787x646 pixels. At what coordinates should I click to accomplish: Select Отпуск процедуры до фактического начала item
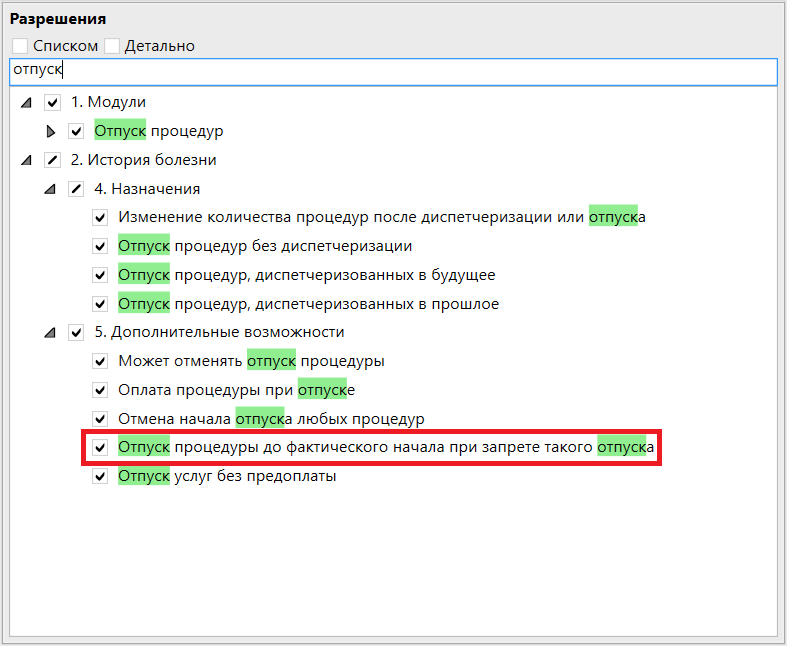[385, 448]
